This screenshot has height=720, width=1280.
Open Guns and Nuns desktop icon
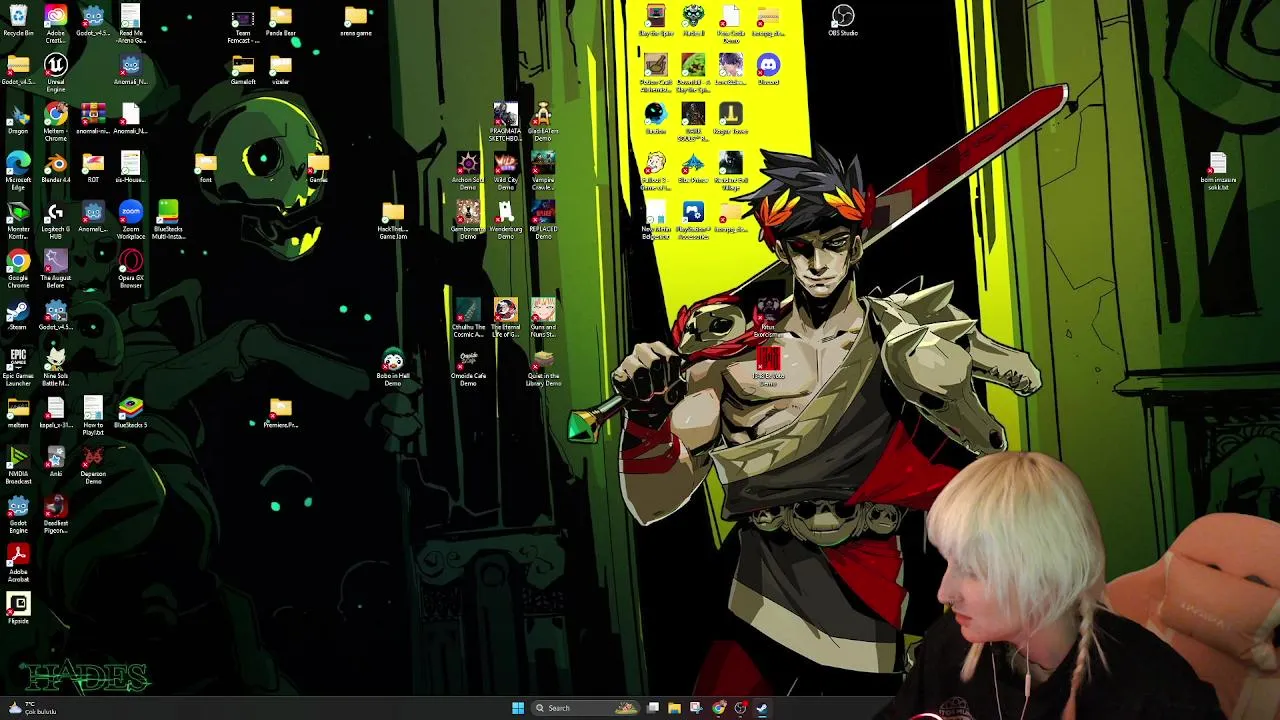click(x=543, y=318)
